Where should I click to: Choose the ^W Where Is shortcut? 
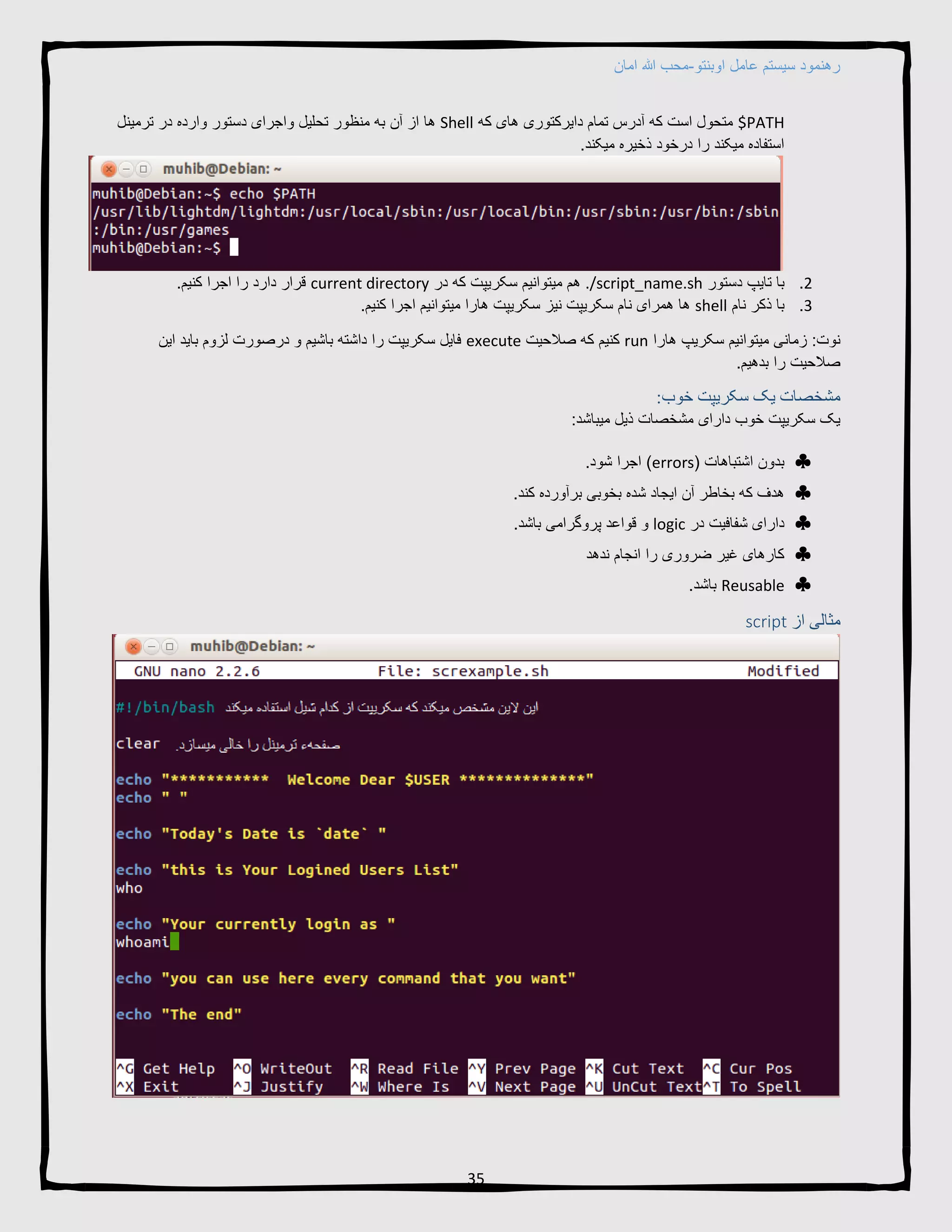point(400,1086)
